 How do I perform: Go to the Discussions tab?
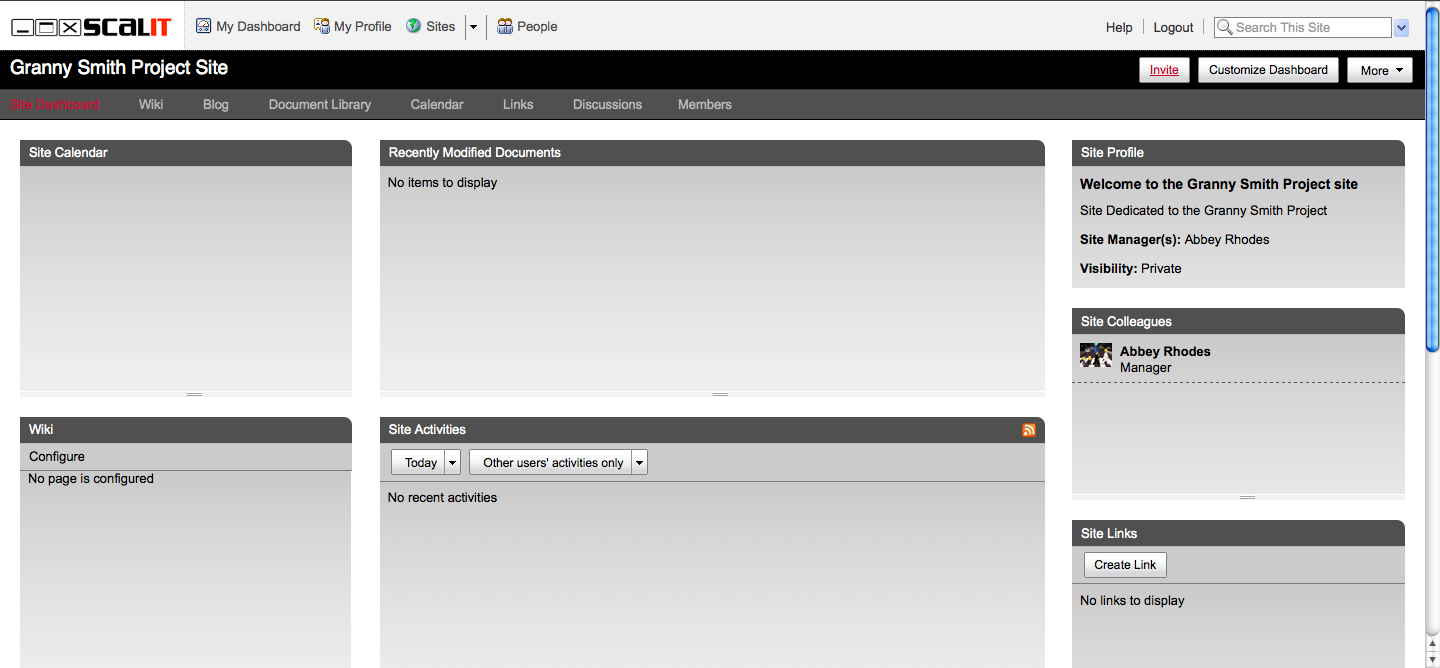607,104
